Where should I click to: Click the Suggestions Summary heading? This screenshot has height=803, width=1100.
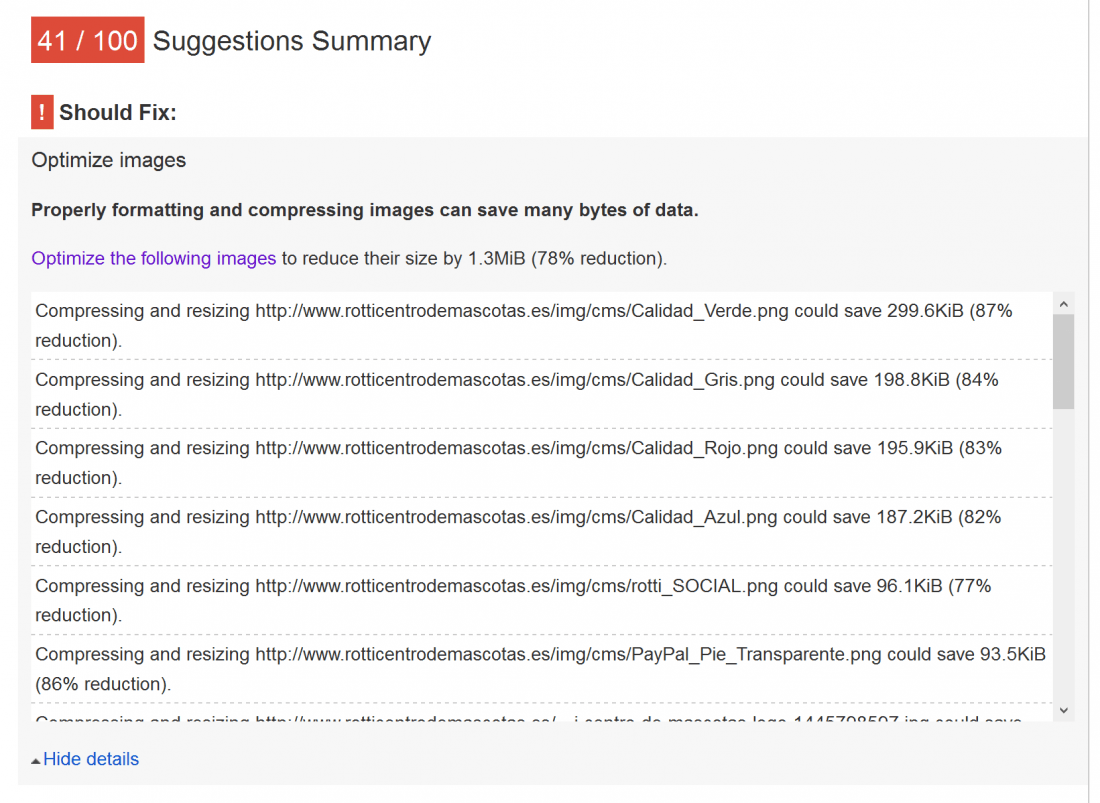292,41
